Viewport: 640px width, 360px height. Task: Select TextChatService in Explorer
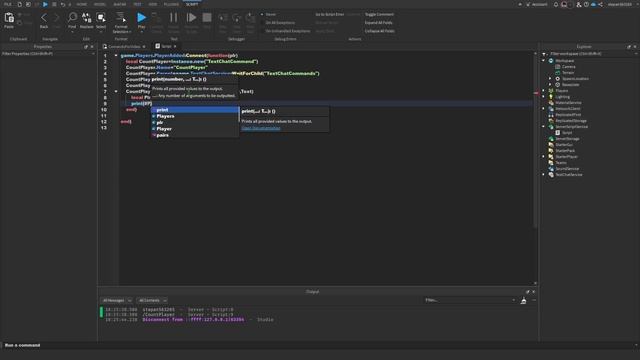tap(569, 175)
